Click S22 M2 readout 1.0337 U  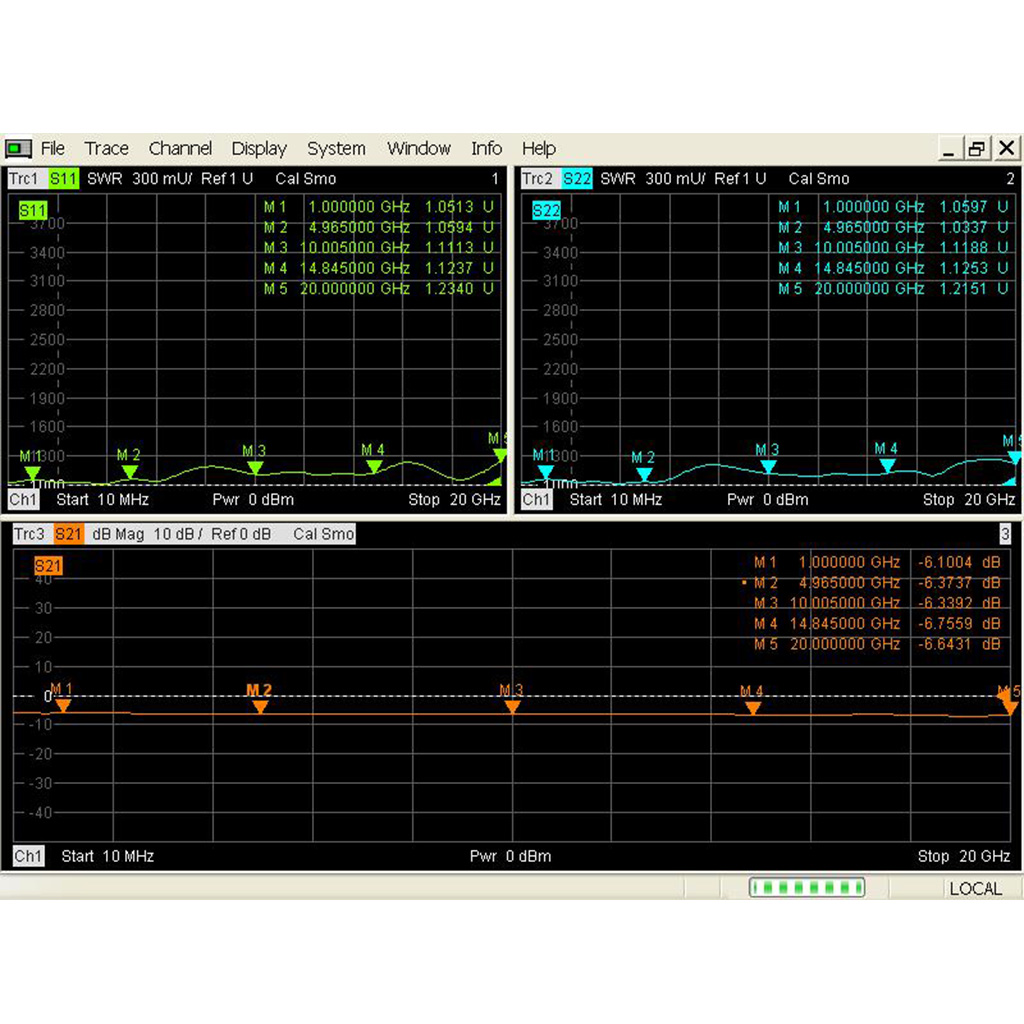973,227
